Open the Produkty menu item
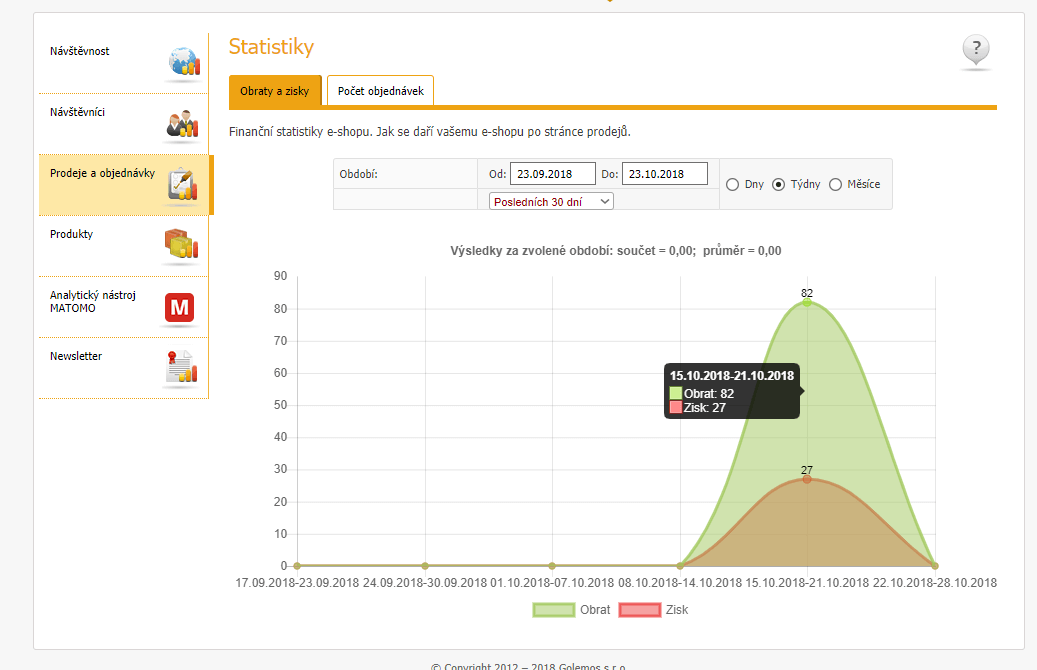 [x=124, y=246]
